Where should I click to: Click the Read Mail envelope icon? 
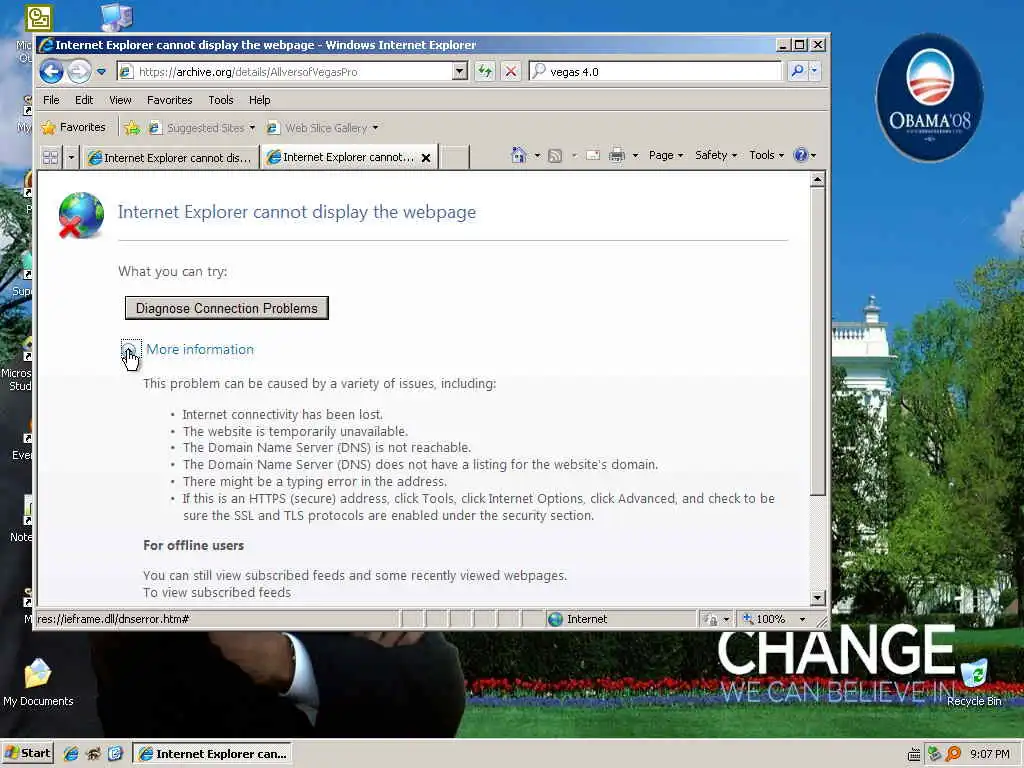tap(592, 155)
